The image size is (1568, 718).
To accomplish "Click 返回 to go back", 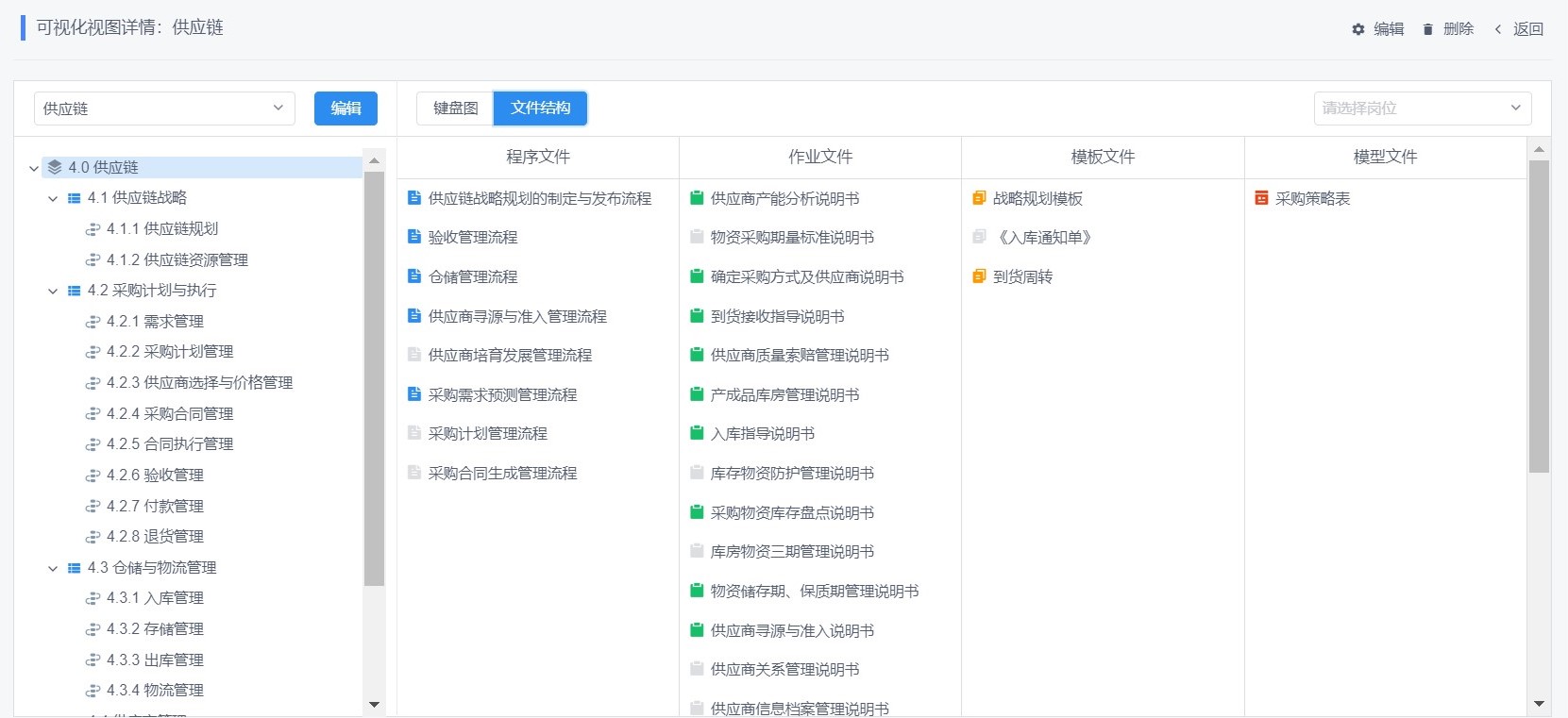I will 1528,29.
